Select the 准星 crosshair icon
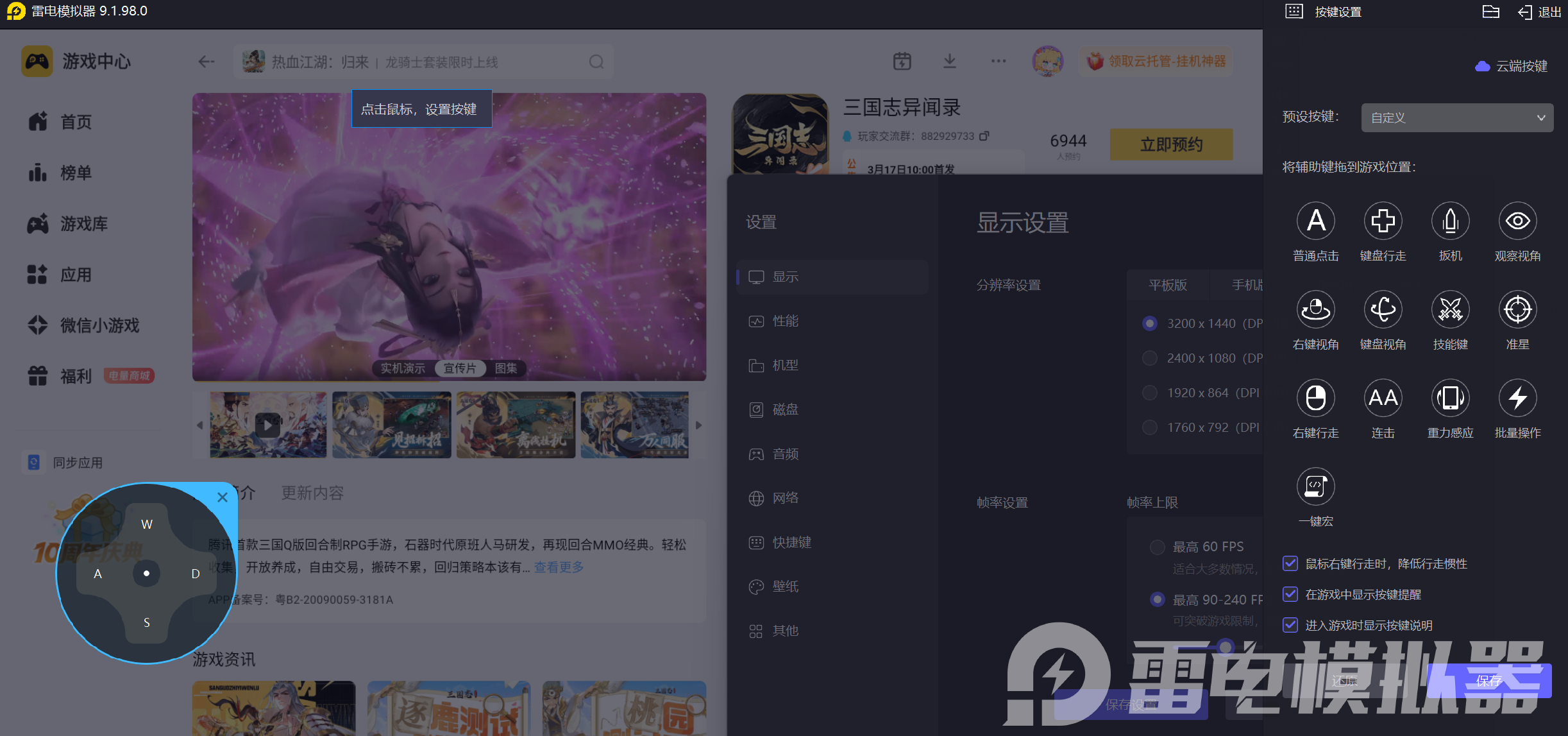 point(1517,310)
